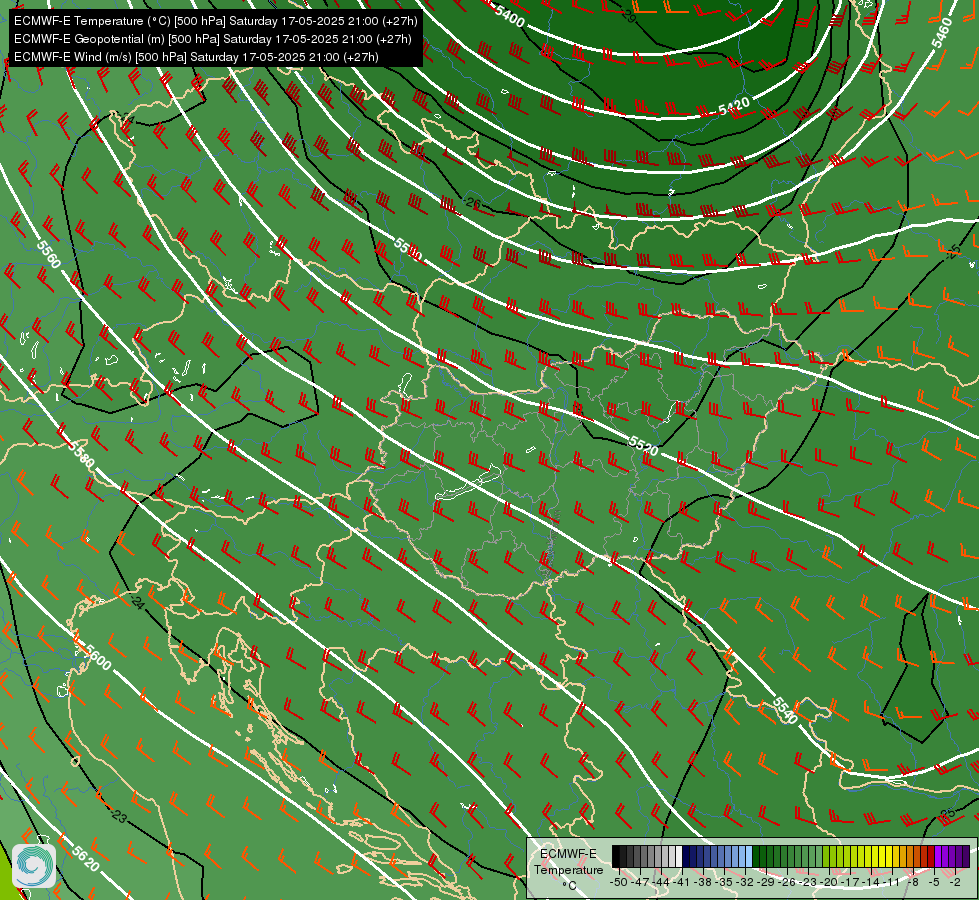Click the 5560 geopotential contour label

coord(49,254)
